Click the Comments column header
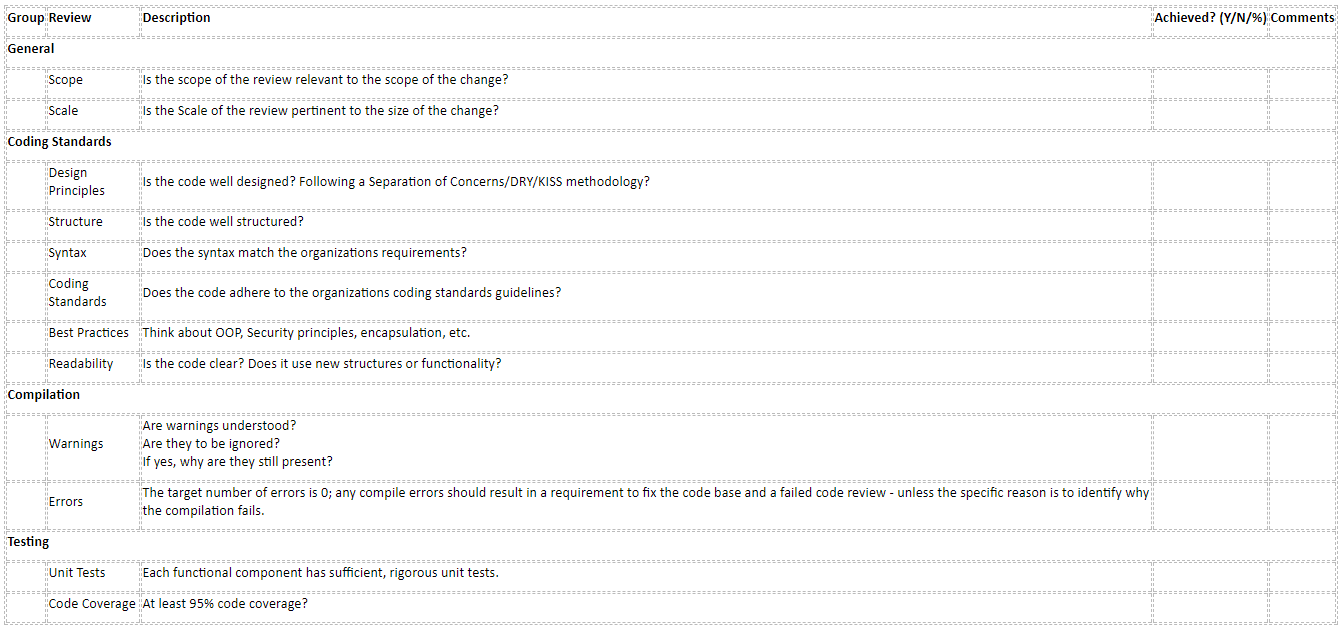Image resolution: width=1342 pixels, height=632 pixels. point(1302,18)
